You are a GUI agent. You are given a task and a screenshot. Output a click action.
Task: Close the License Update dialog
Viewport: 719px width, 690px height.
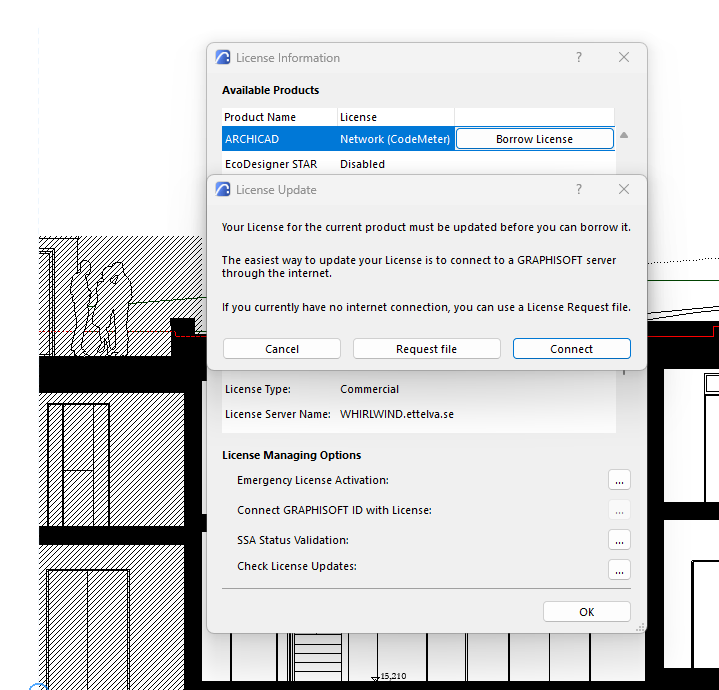coord(624,189)
